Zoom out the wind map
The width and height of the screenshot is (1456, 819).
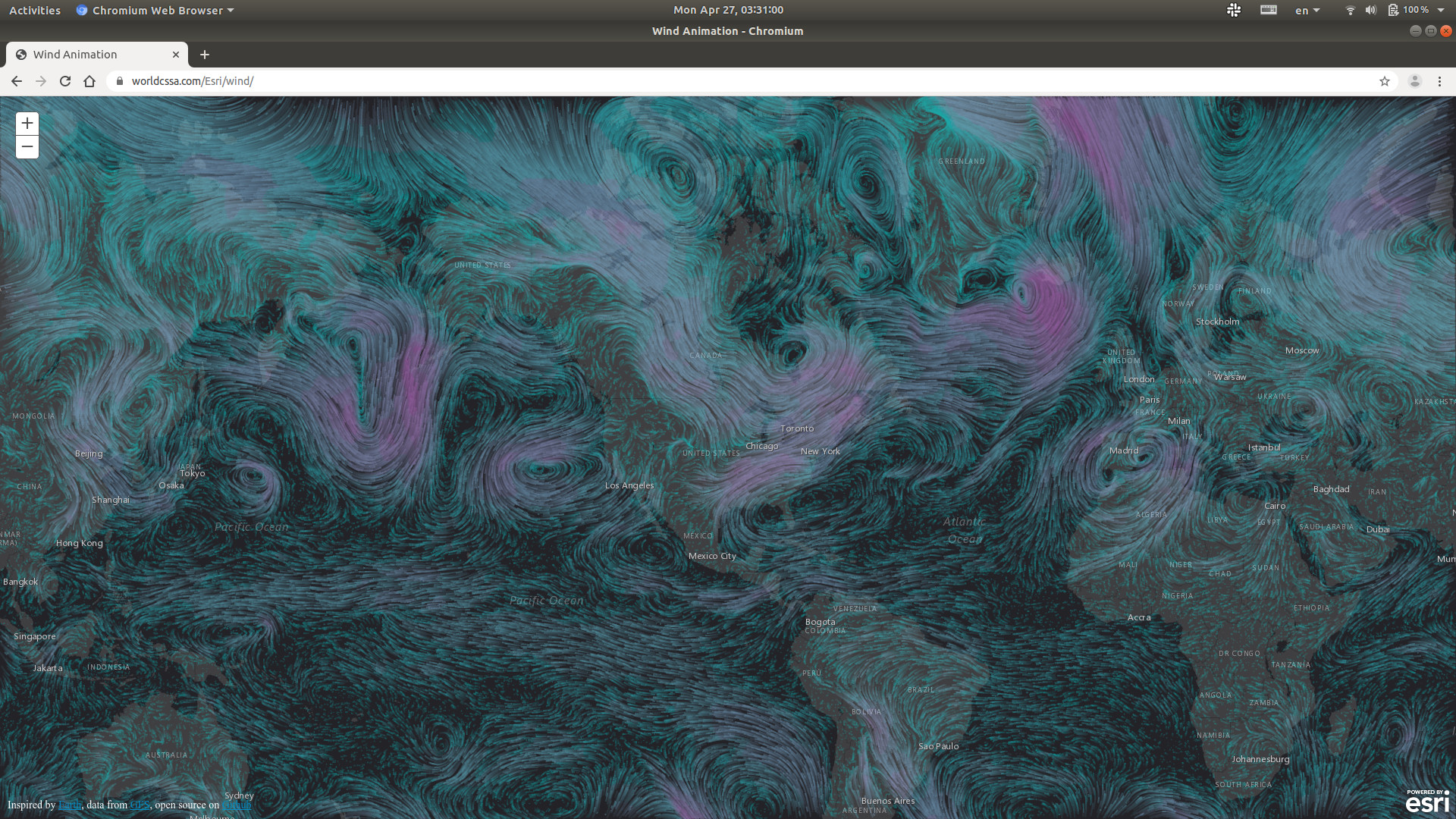27,147
